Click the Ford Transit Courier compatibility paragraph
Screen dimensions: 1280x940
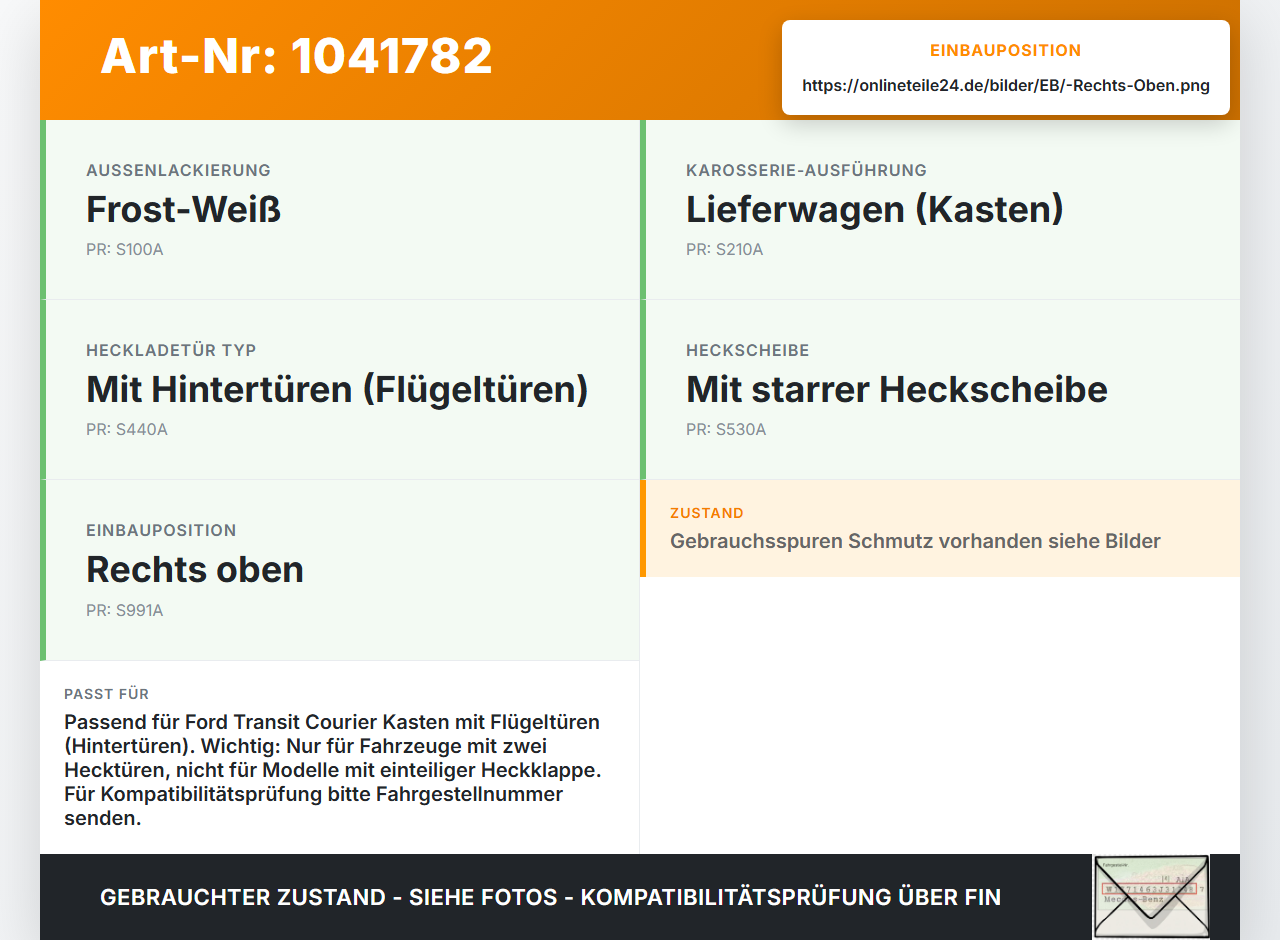coord(333,770)
